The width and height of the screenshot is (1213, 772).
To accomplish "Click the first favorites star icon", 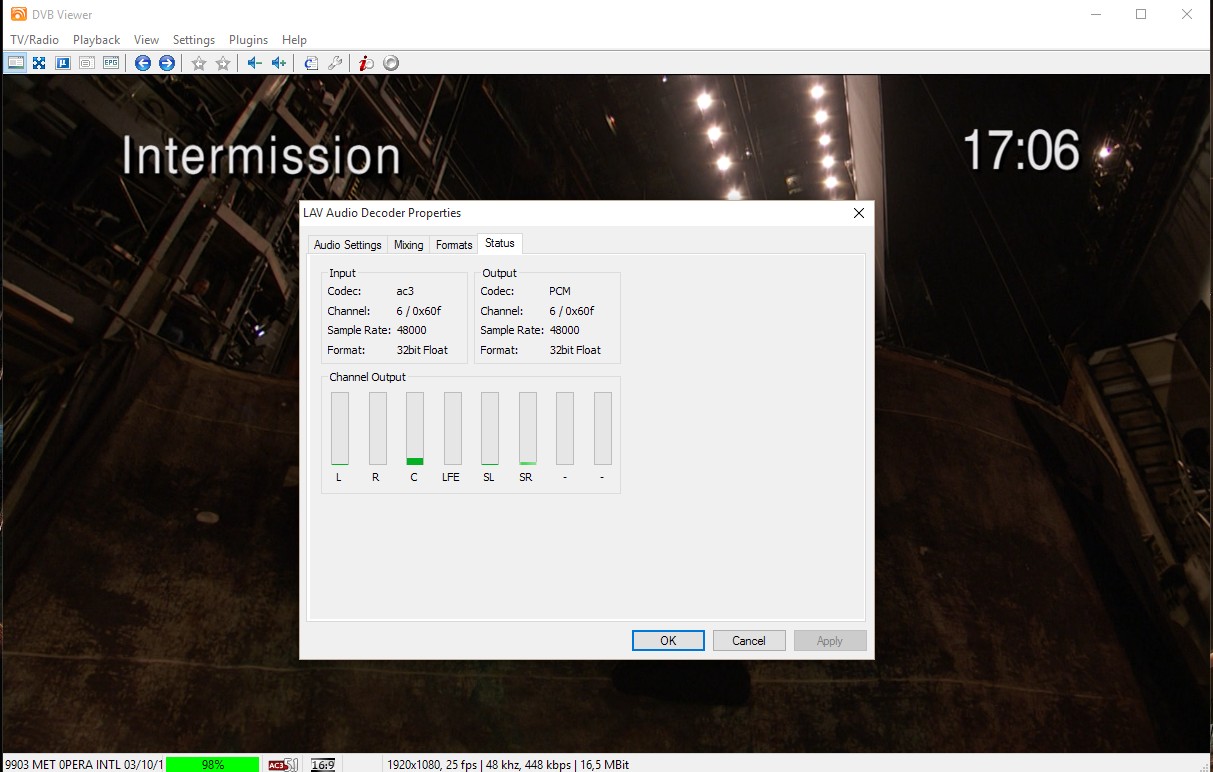I will tap(199, 63).
